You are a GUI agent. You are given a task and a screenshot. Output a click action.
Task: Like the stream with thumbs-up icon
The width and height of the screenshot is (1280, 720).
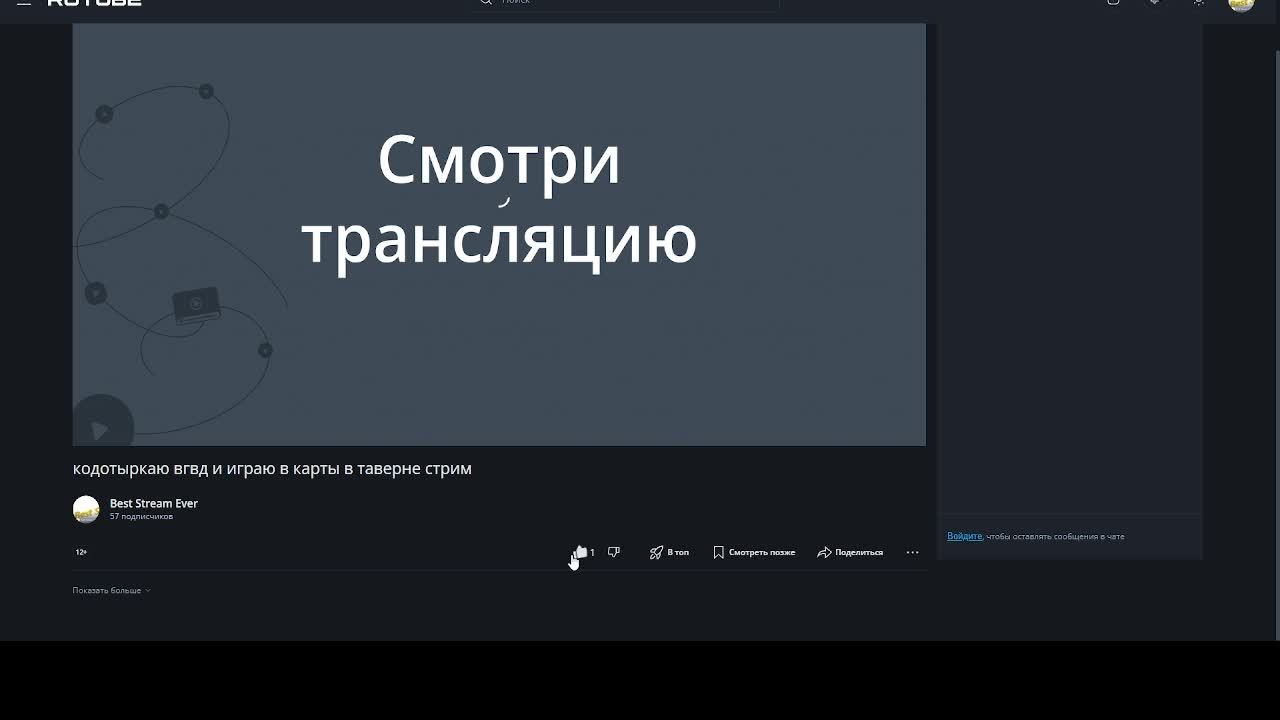coord(581,552)
